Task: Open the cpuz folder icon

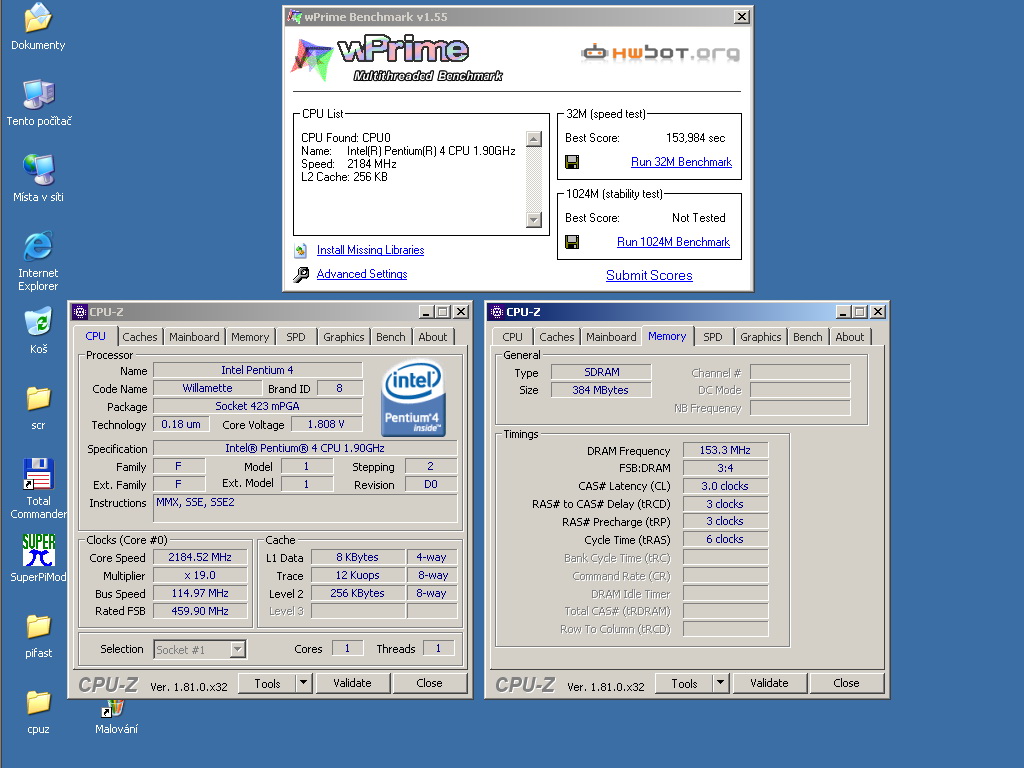Action: (x=38, y=703)
